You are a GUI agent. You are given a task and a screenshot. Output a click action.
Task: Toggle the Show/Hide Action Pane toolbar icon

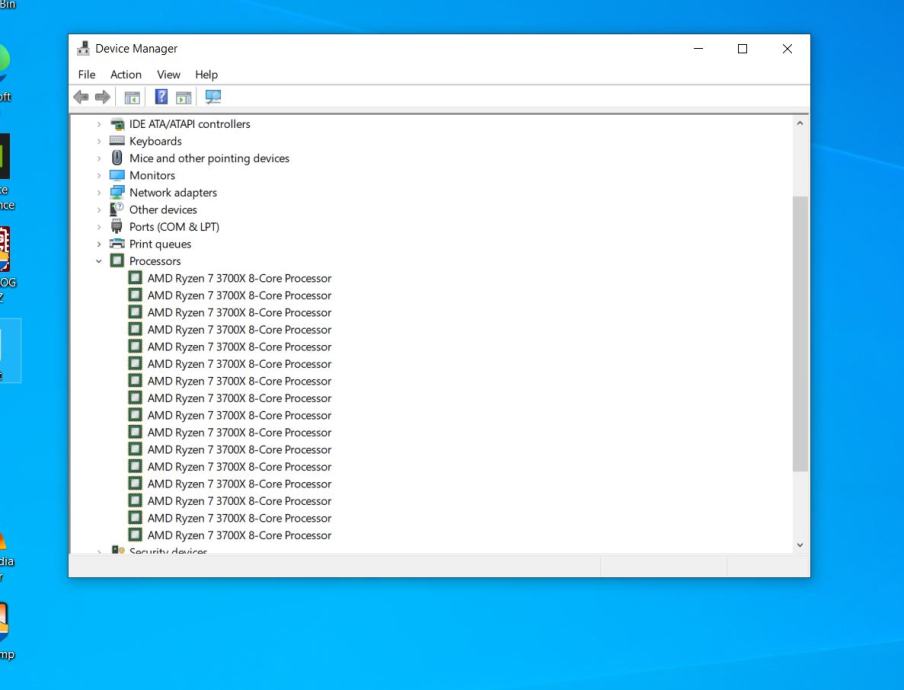point(183,97)
